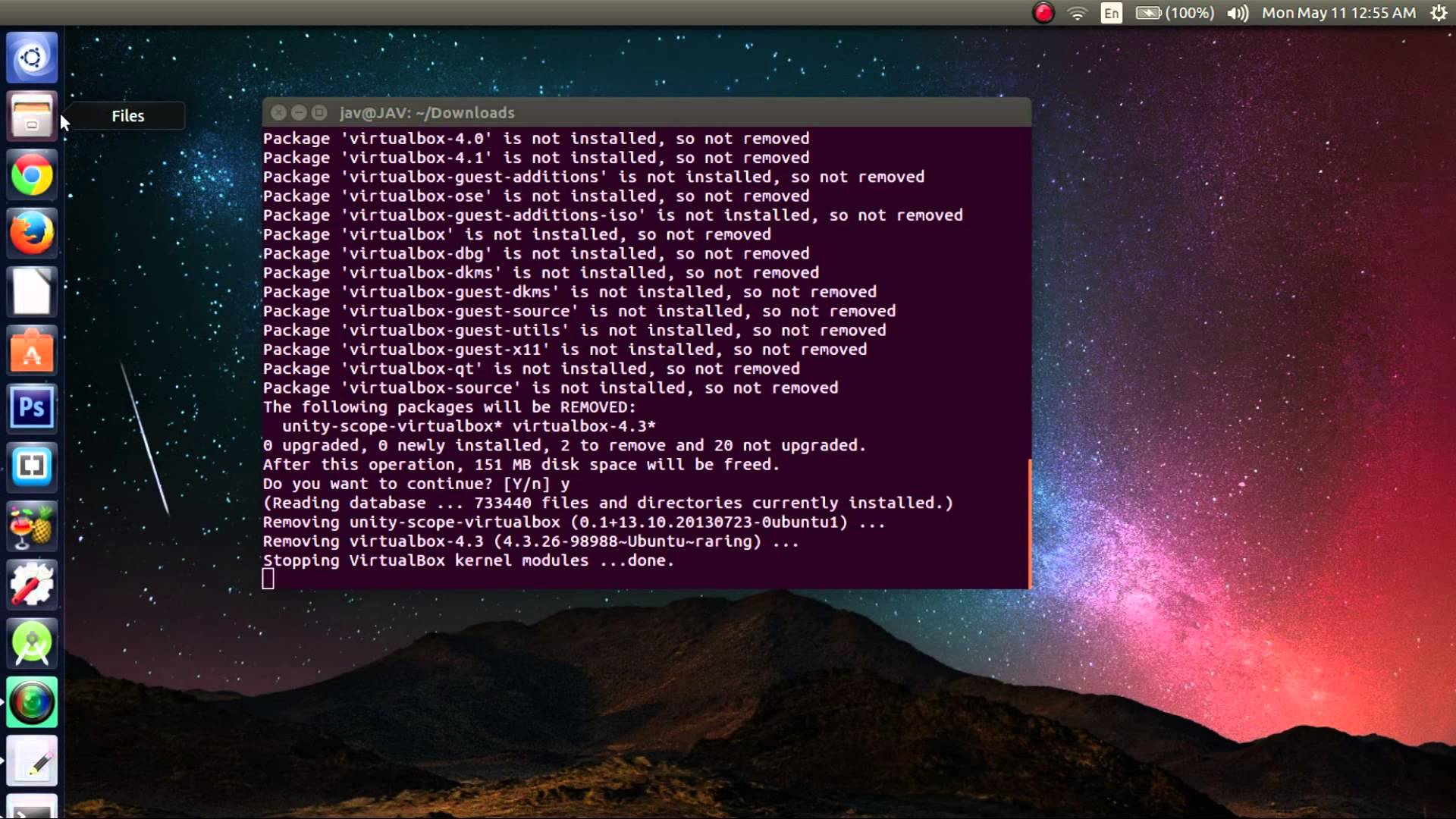Open the webcam camera-lens app
The height and width of the screenshot is (819, 1456).
coord(32,701)
